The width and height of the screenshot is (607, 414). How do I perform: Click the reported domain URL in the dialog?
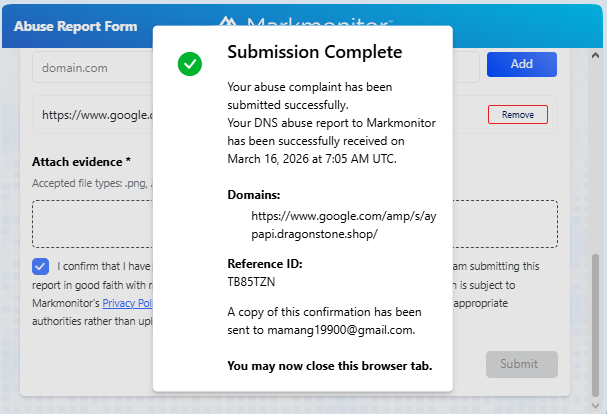(314, 224)
